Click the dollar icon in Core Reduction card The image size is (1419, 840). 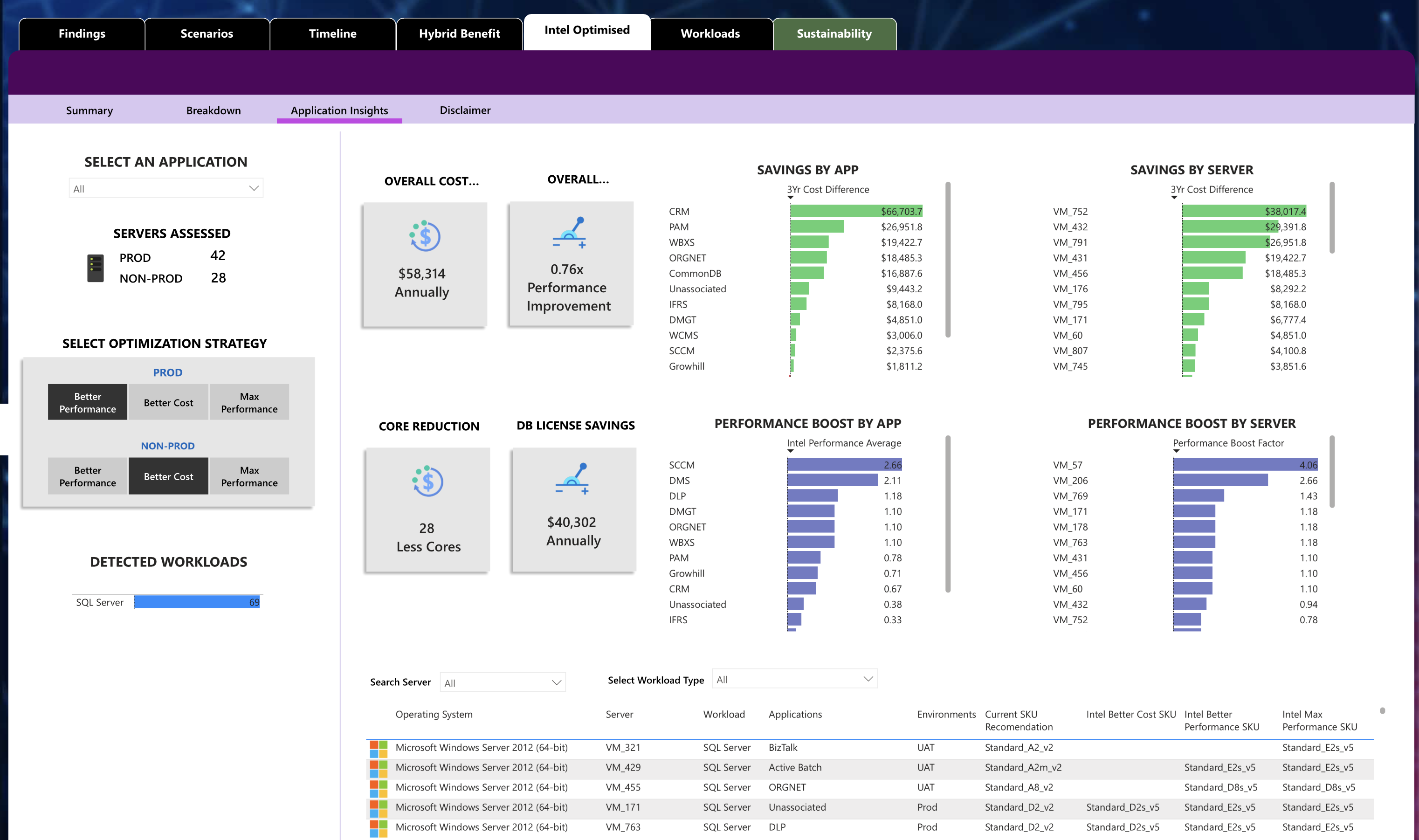pos(428,481)
